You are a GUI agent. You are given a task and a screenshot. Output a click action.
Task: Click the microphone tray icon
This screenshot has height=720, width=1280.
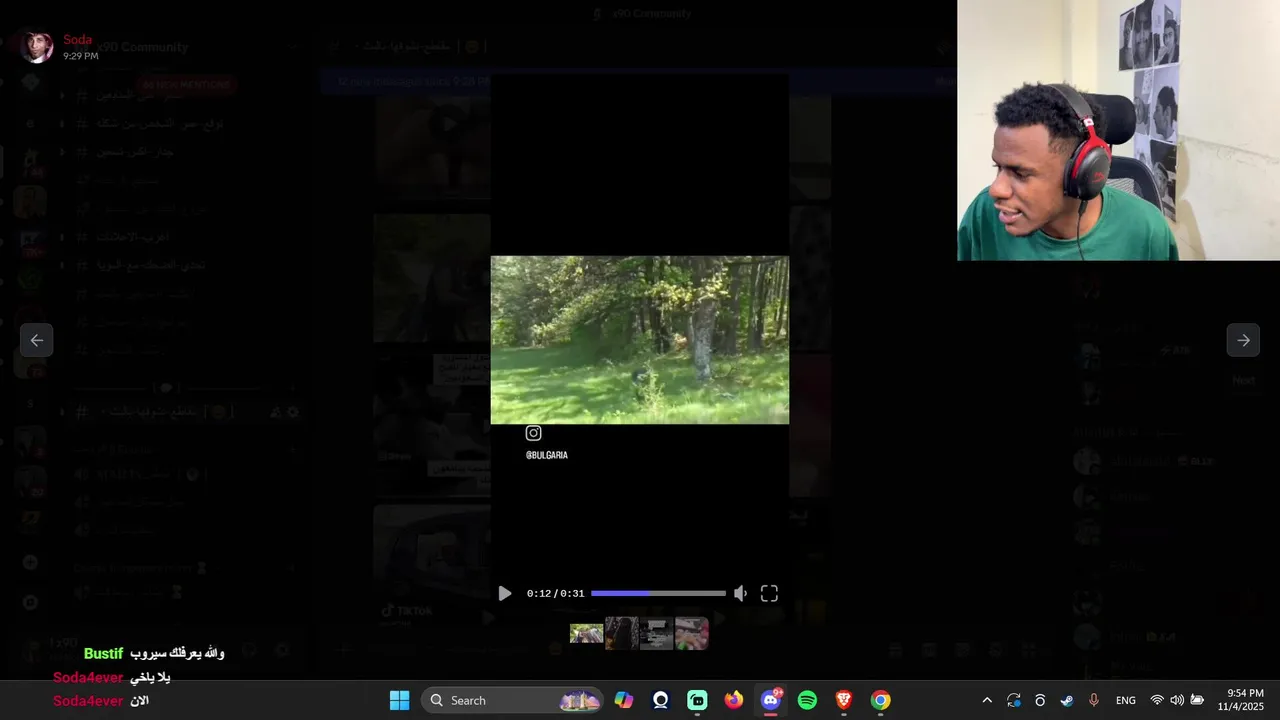[1093, 700]
